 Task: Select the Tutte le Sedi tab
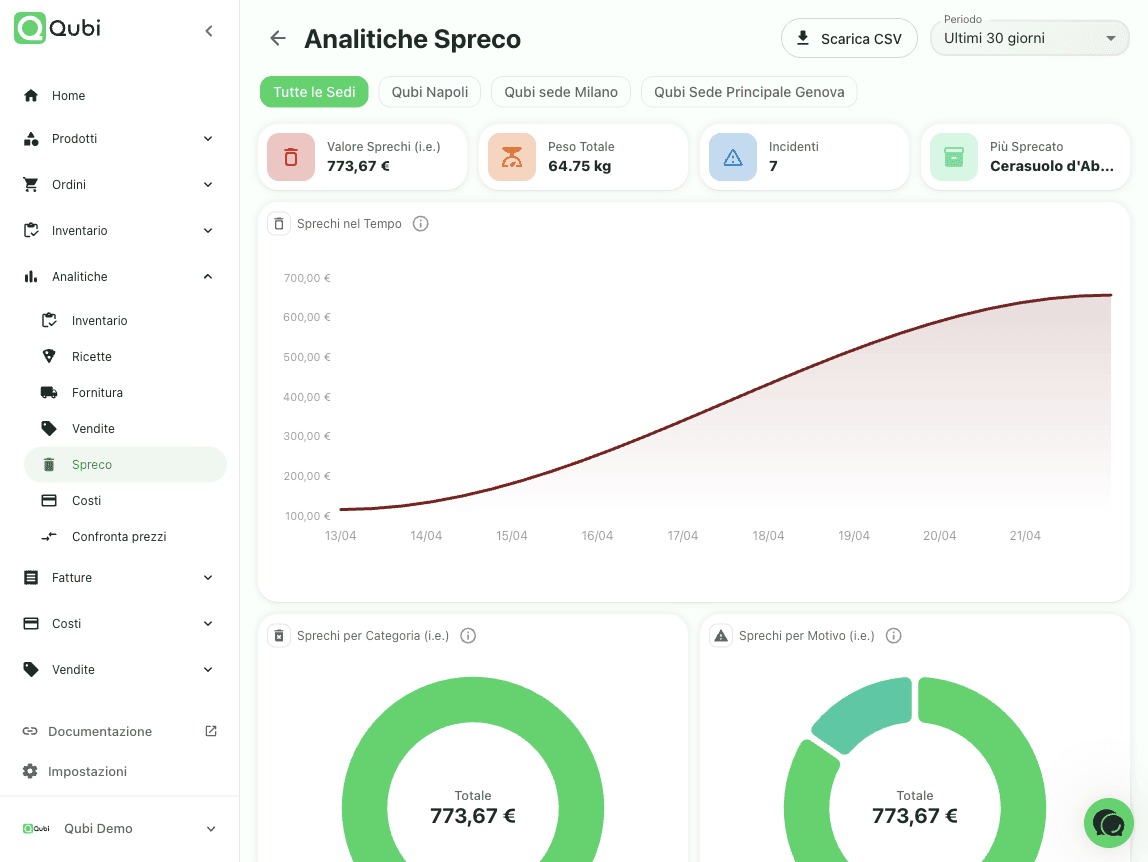[314, 92]
